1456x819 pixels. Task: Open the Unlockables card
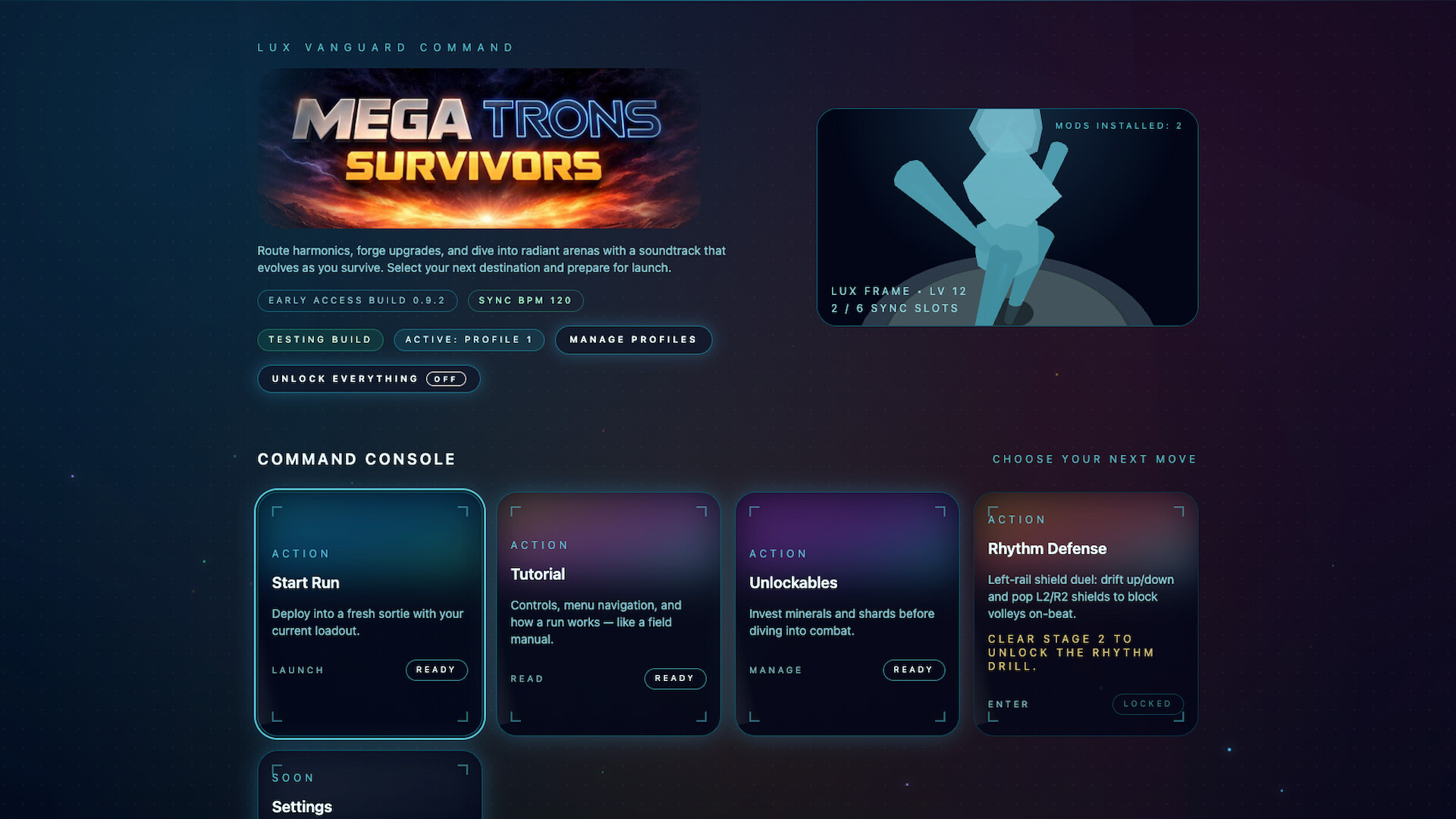(847, 613)
